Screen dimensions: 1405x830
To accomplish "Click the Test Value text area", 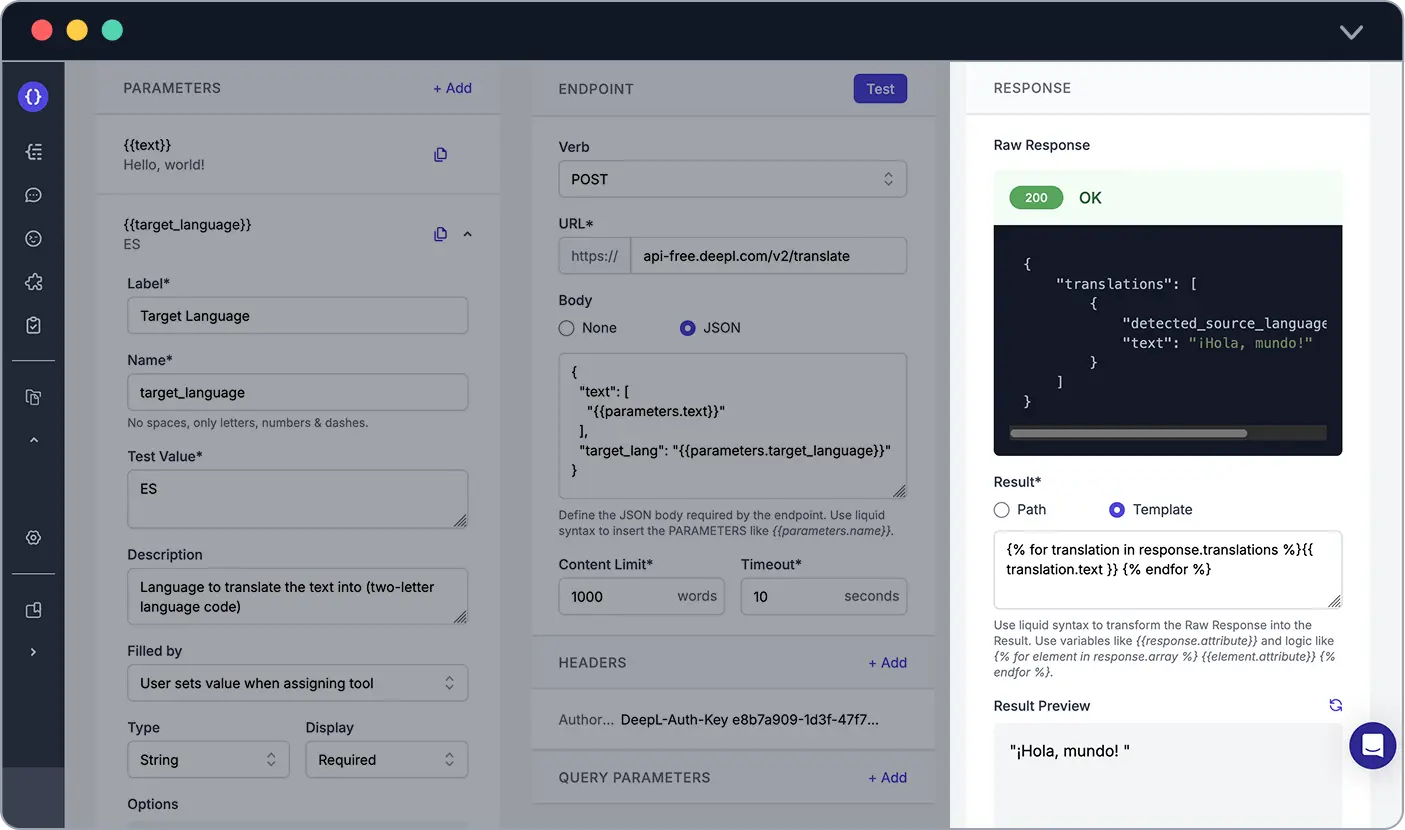I will tap(297, 499).
